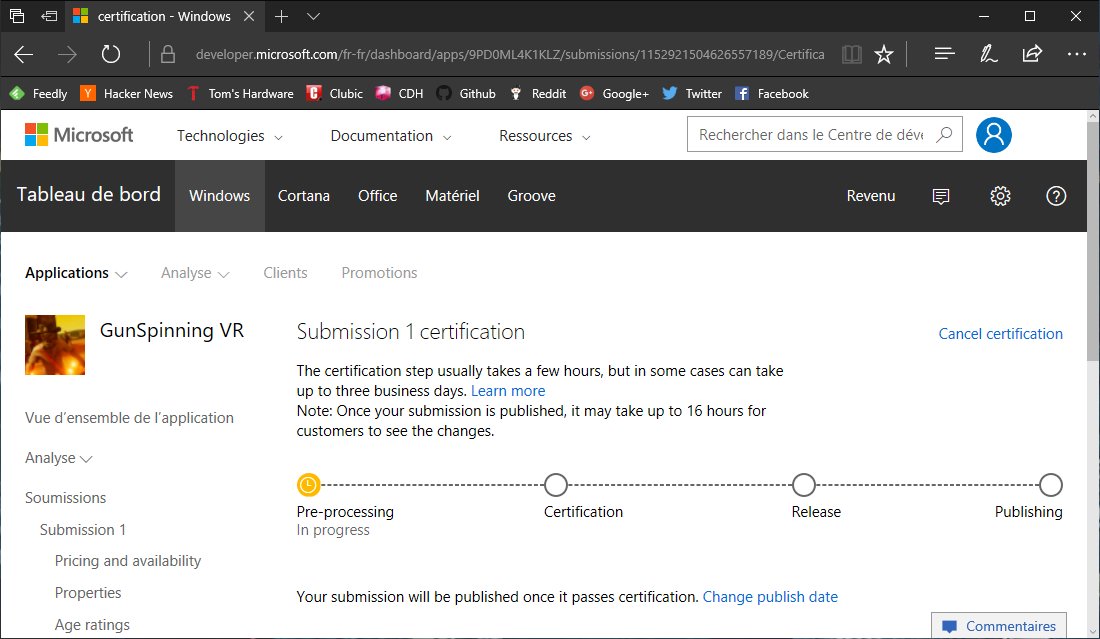Open Twitter bookmark
Screen dimensions: 1100x639
pyautogui.click(x=692, y=93)
